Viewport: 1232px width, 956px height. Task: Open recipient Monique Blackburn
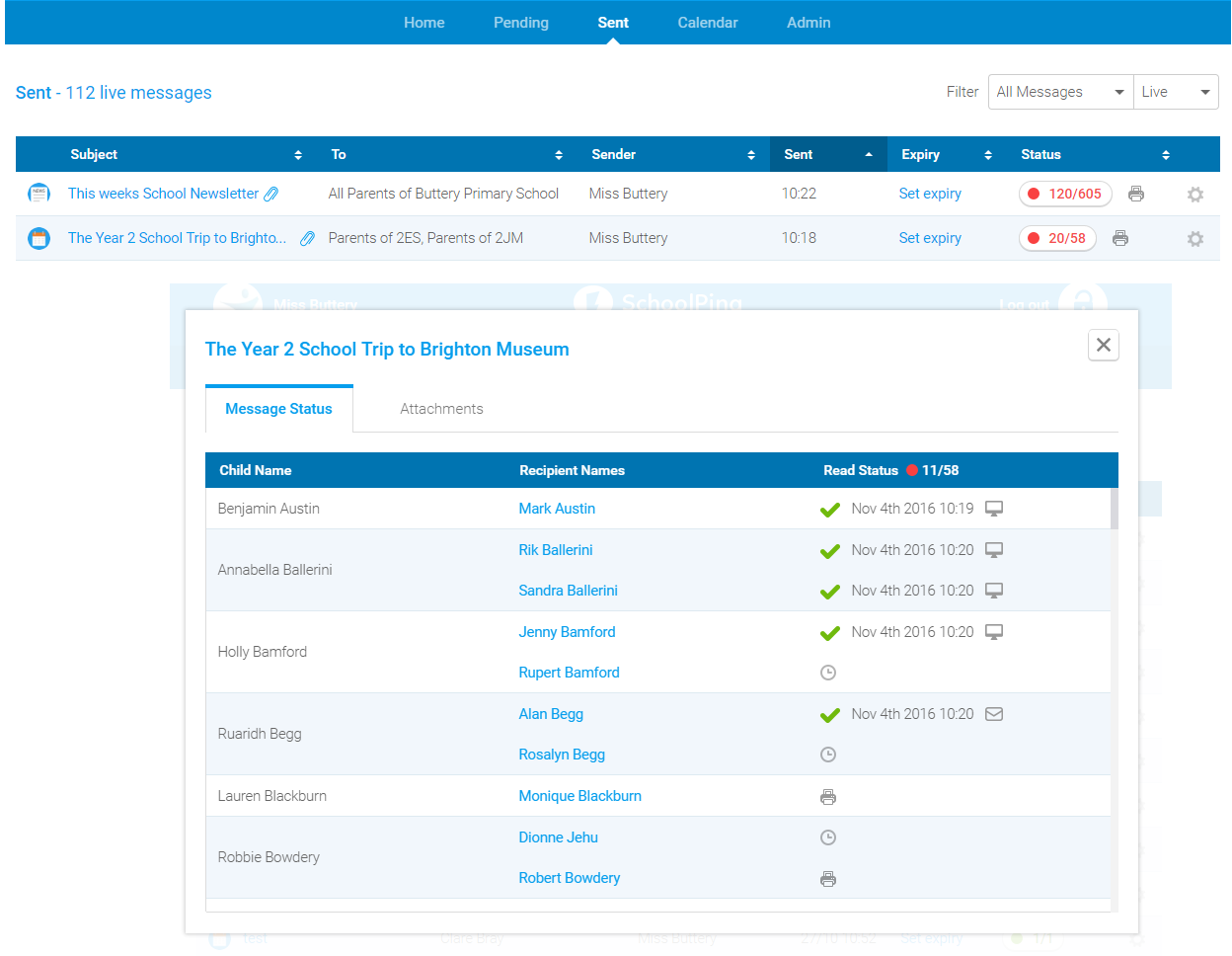(580, 796)
